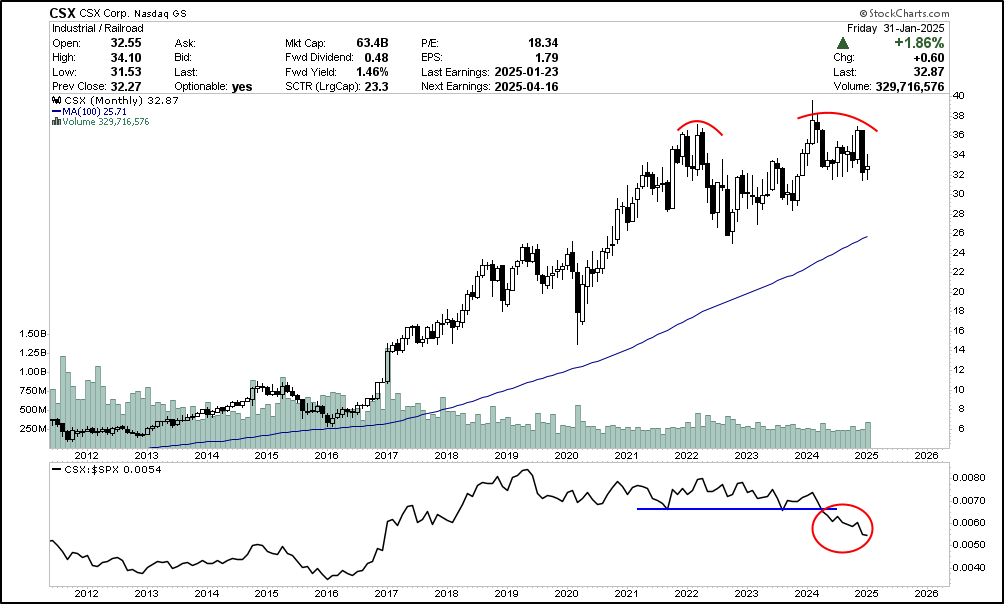Click the 2012 year label under price chart

pyautogui.click(x=86, y=455)
